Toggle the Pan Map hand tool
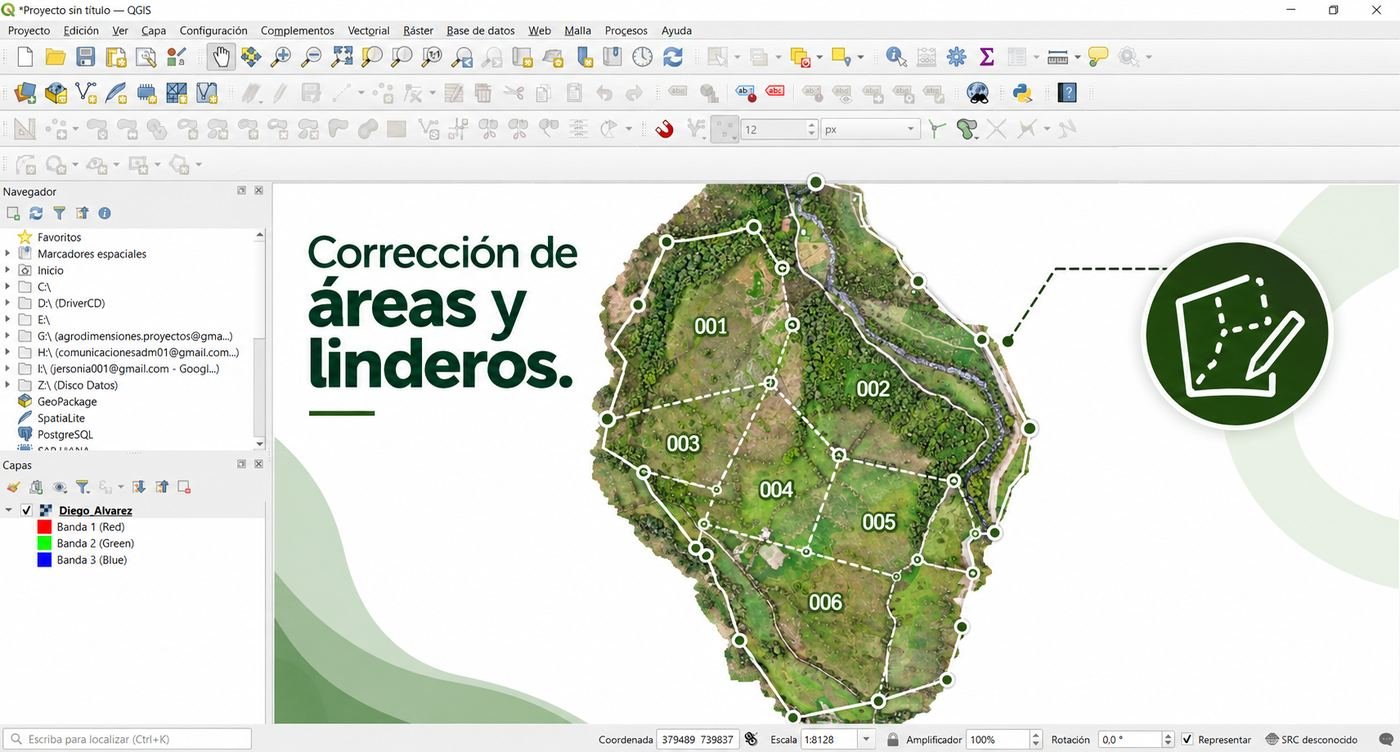The width and height of the screenshot is (1400, 752). [x=221, y=57]
